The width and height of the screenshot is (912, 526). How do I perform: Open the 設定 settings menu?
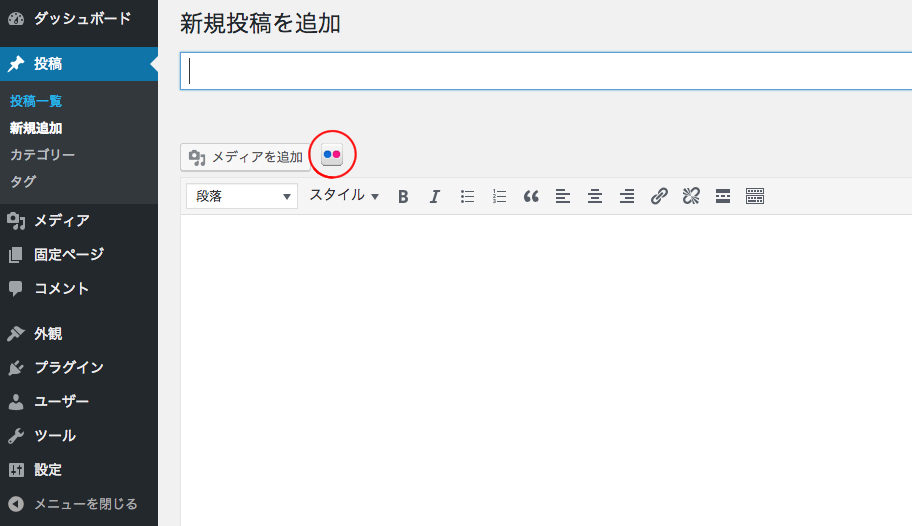[79, 470]
